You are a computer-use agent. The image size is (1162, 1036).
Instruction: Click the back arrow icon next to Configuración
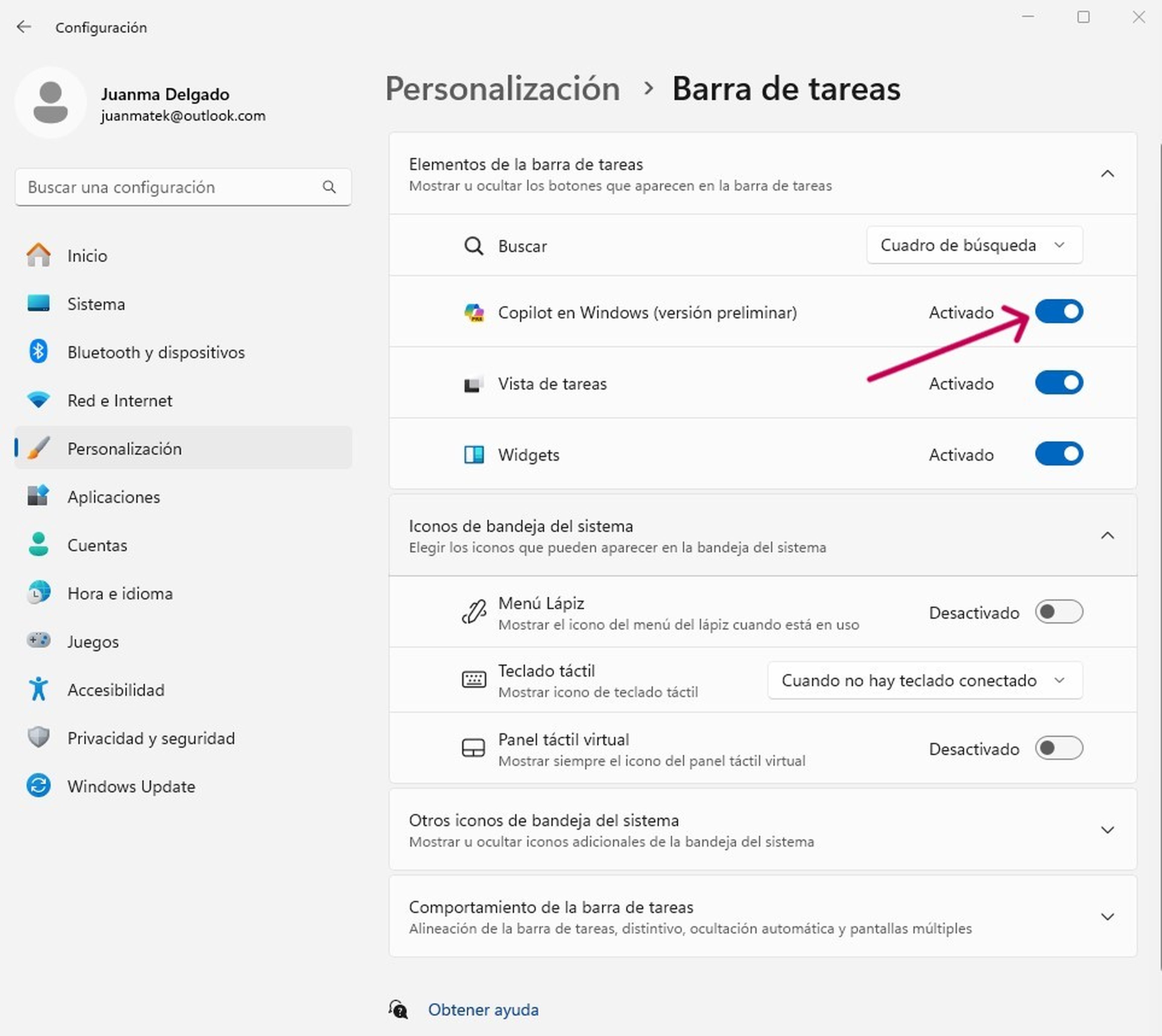[24, 27]
